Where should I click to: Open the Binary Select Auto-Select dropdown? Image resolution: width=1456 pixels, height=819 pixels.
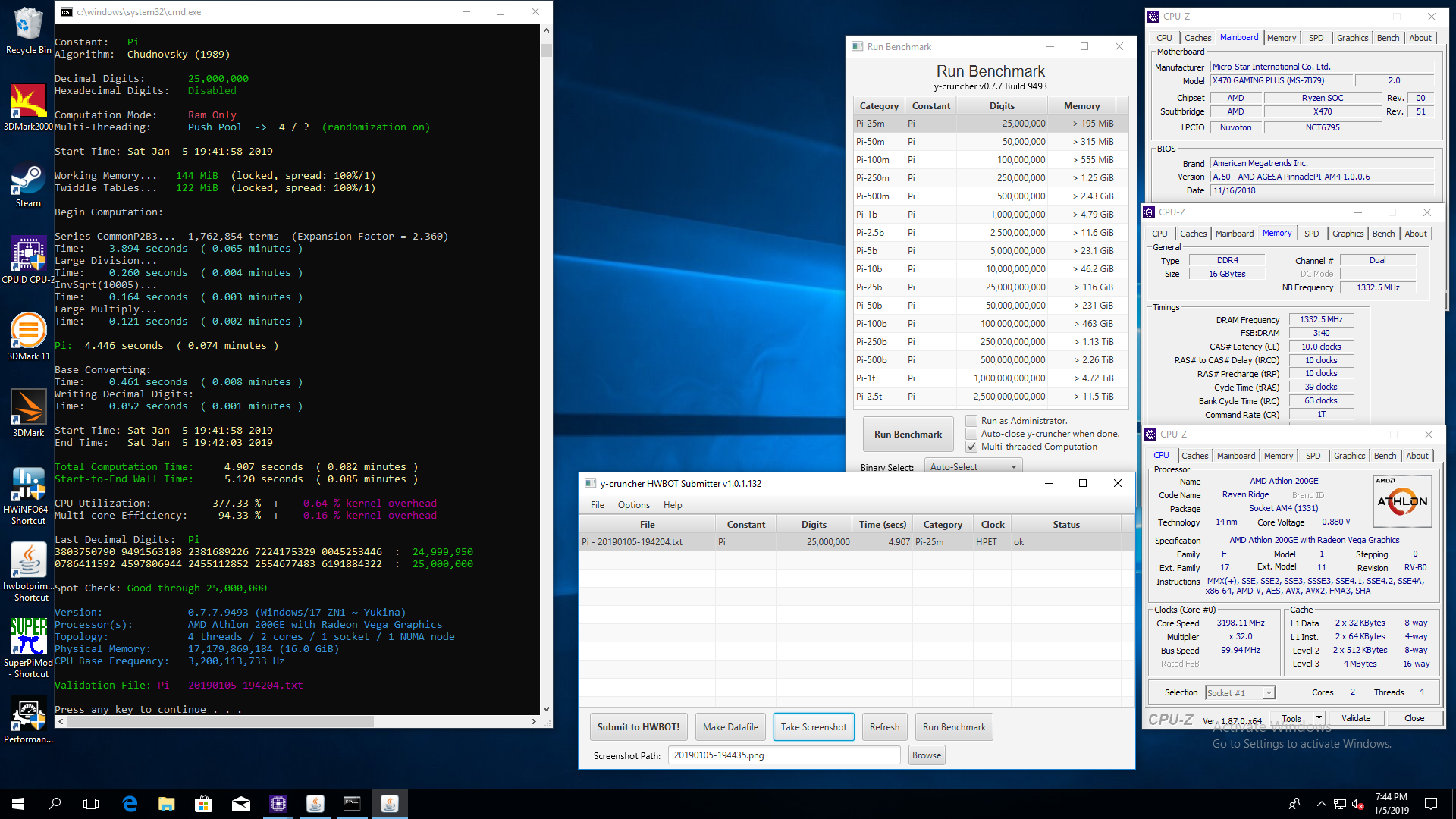973,466
